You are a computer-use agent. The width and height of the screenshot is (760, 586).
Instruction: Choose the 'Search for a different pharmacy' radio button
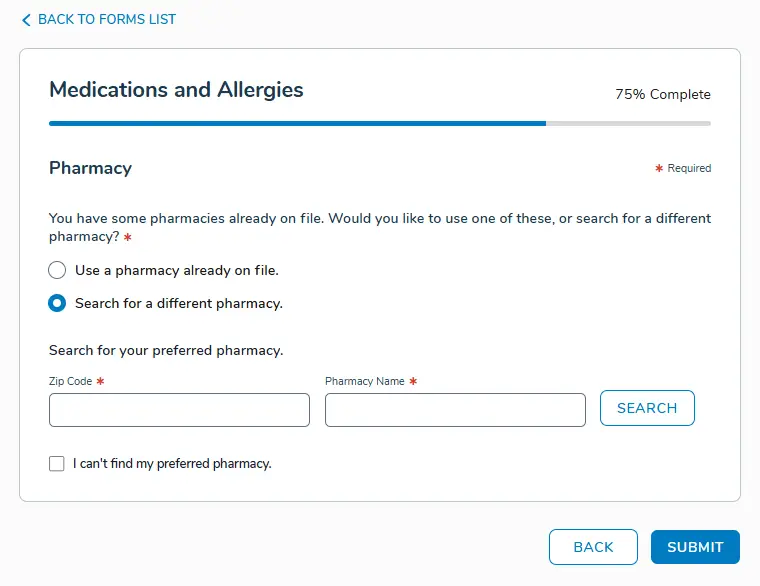tap(58, 303)
